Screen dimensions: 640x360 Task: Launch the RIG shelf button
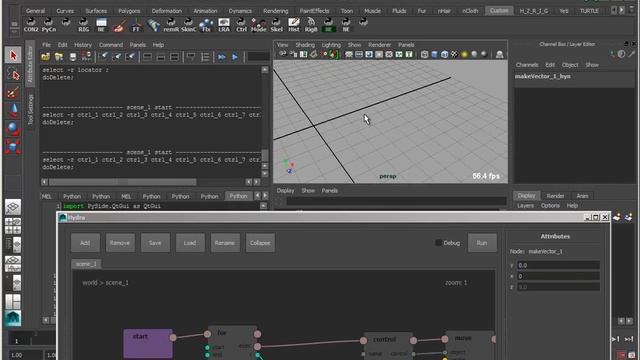(x=83, y=25)
